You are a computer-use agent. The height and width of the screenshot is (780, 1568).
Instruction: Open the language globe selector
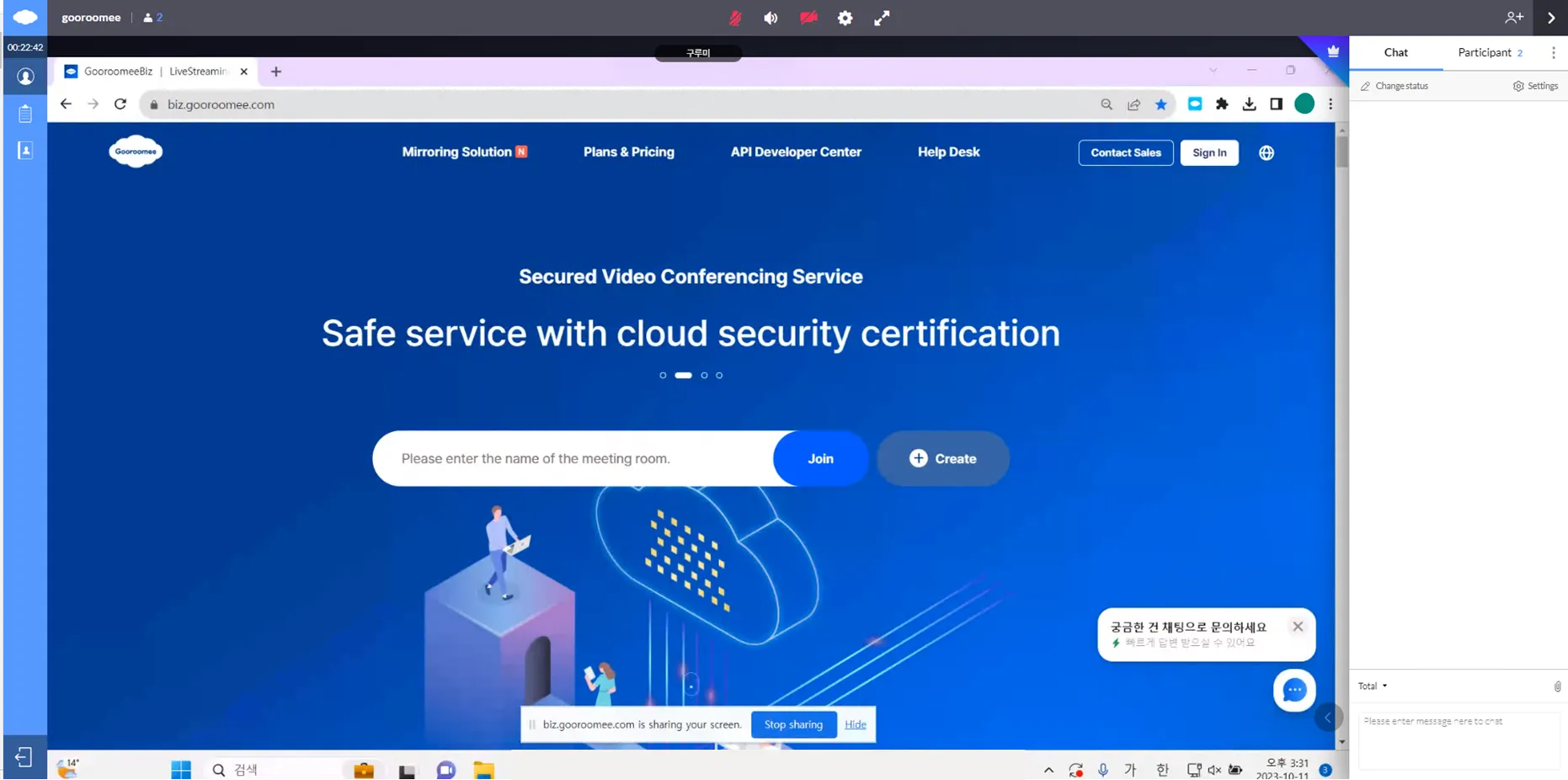[1267, 152]
